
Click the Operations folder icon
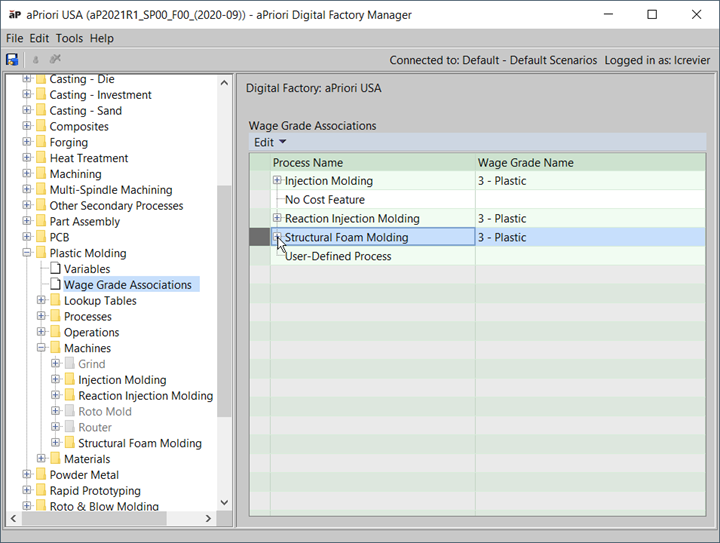tap(55, 332)
